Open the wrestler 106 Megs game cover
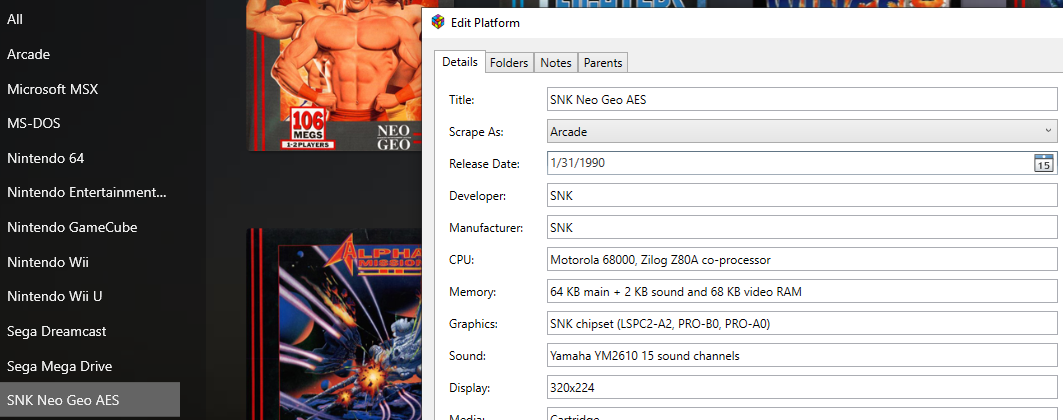This screenshot has height=420, width=1063. click(x=334, y=75)
